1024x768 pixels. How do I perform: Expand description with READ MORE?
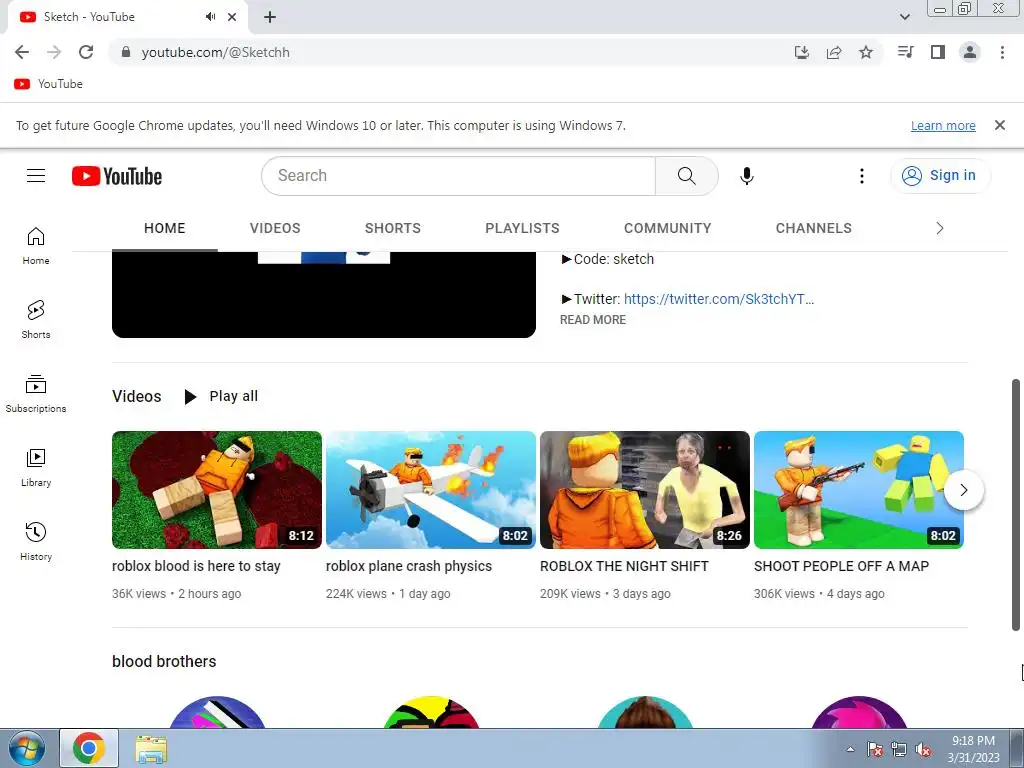(x=593, y=319)
